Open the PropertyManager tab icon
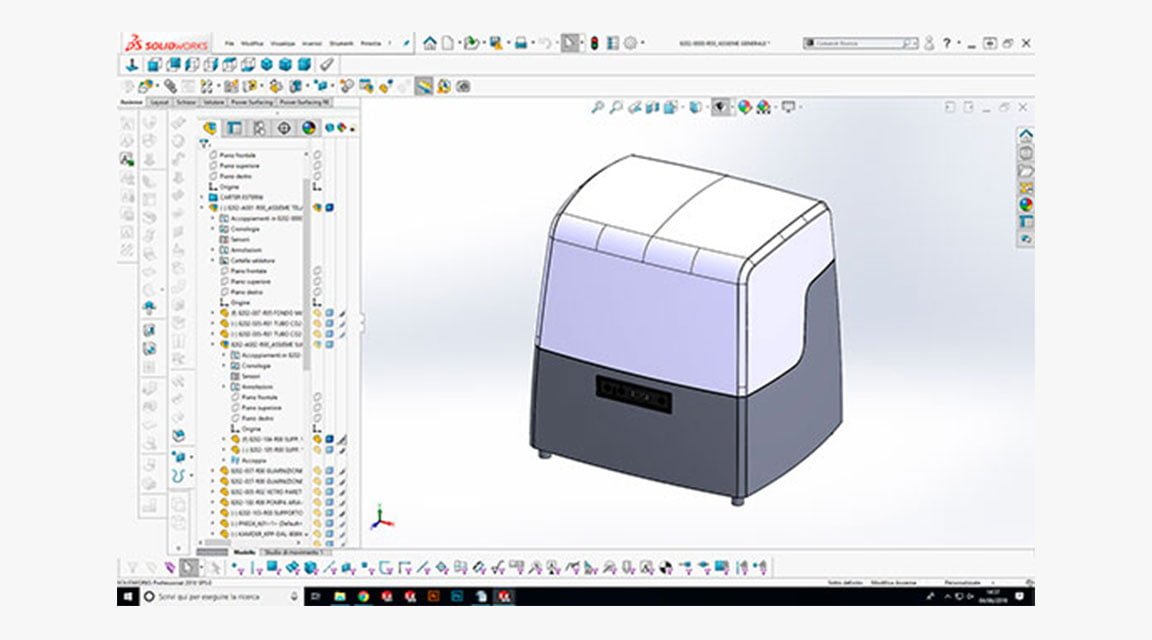This screenshot has width=1152, height=640. click(234, 128)
